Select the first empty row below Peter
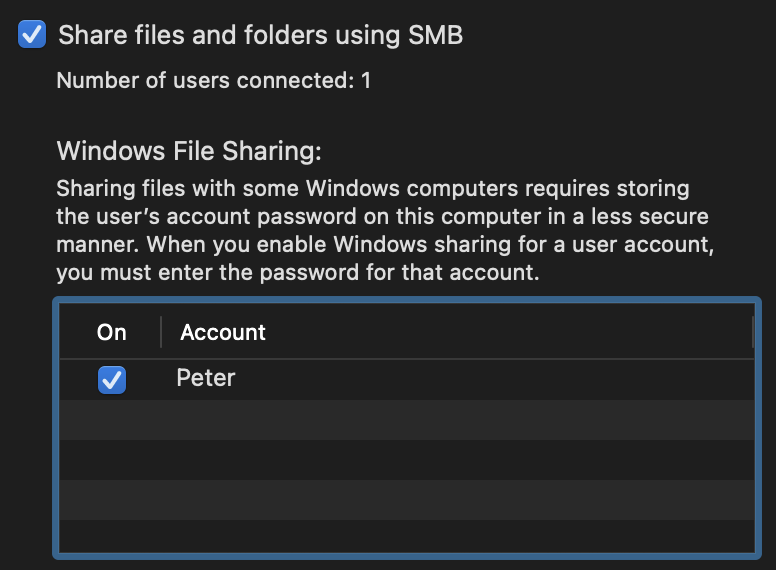Viewport: 776px width, 570px height. pos(405,420)
